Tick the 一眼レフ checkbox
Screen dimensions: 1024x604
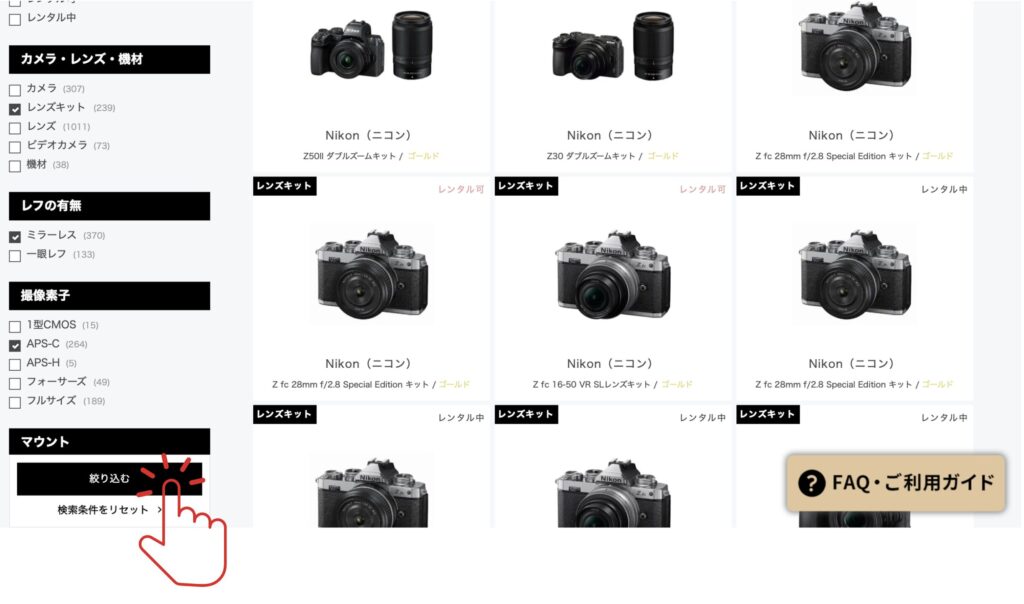pyautogui.click(x=15, y=255)
